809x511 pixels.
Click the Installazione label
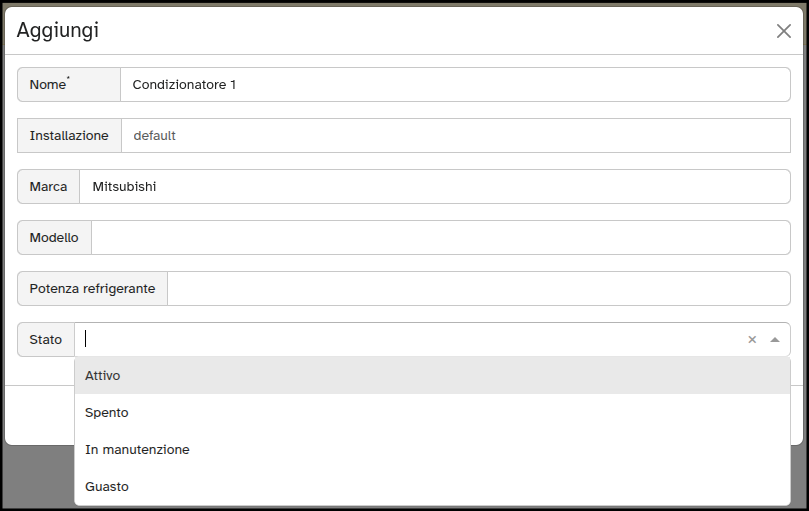point(69,136)
